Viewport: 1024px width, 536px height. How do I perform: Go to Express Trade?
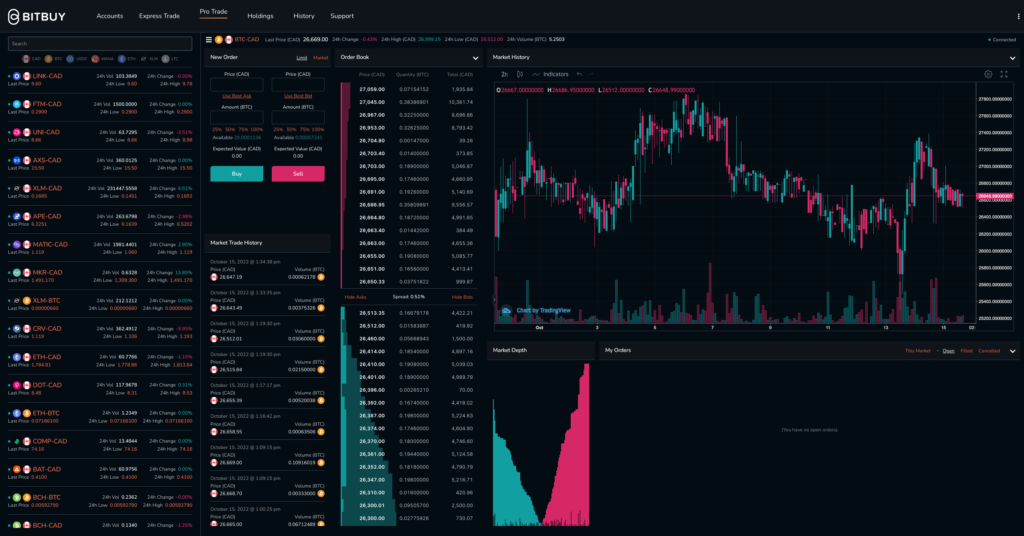point(159,16)
